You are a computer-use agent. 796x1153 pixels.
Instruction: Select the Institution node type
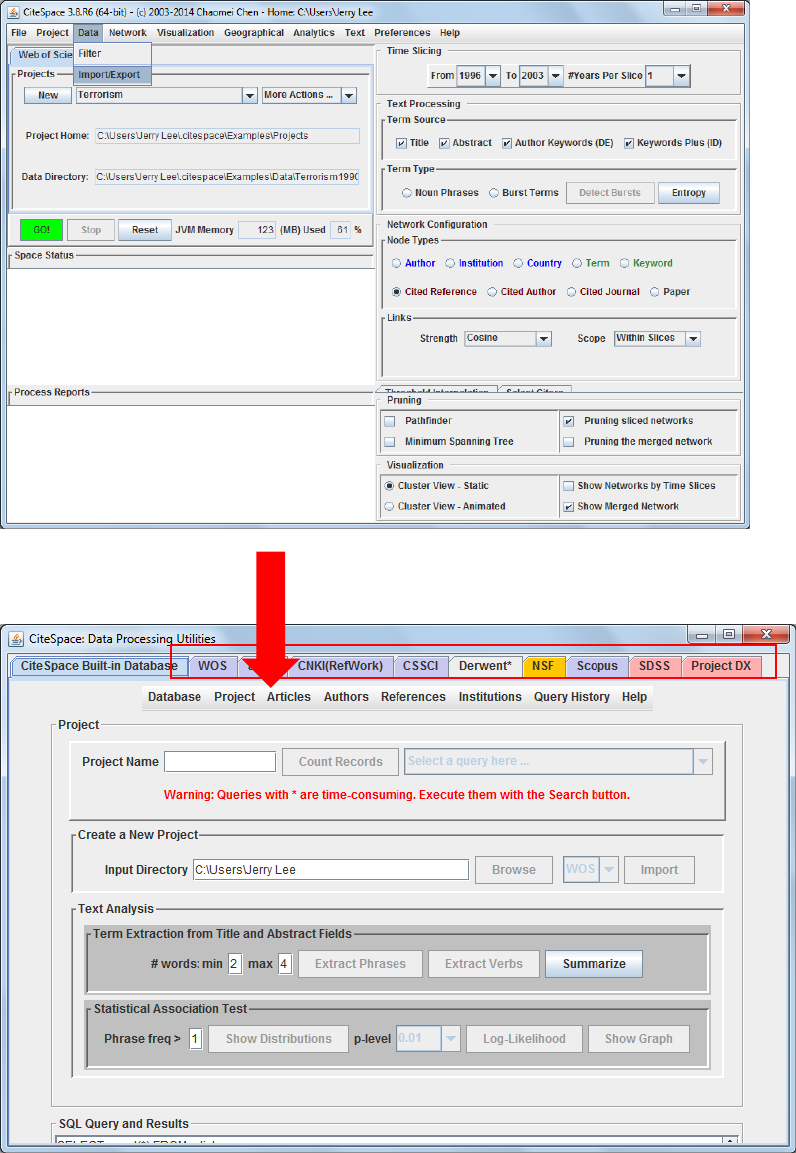click(451, 263)
